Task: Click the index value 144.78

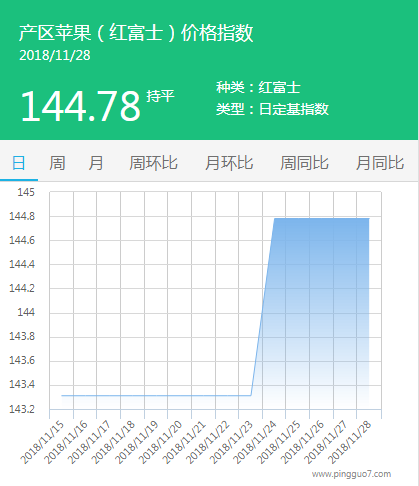Action: tap(80, 107)
